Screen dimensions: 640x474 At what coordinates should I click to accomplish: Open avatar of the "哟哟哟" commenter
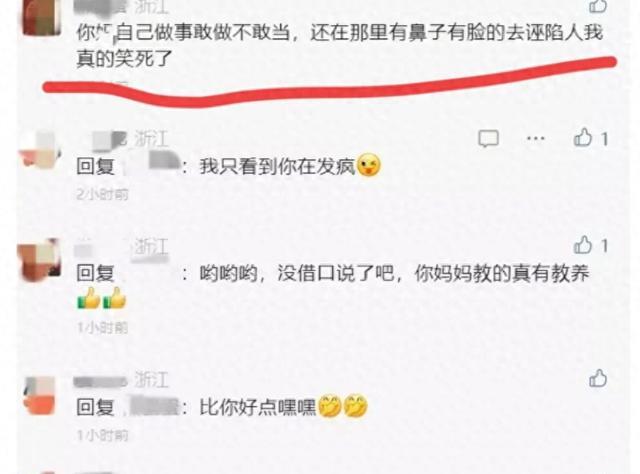coord(40,260)
